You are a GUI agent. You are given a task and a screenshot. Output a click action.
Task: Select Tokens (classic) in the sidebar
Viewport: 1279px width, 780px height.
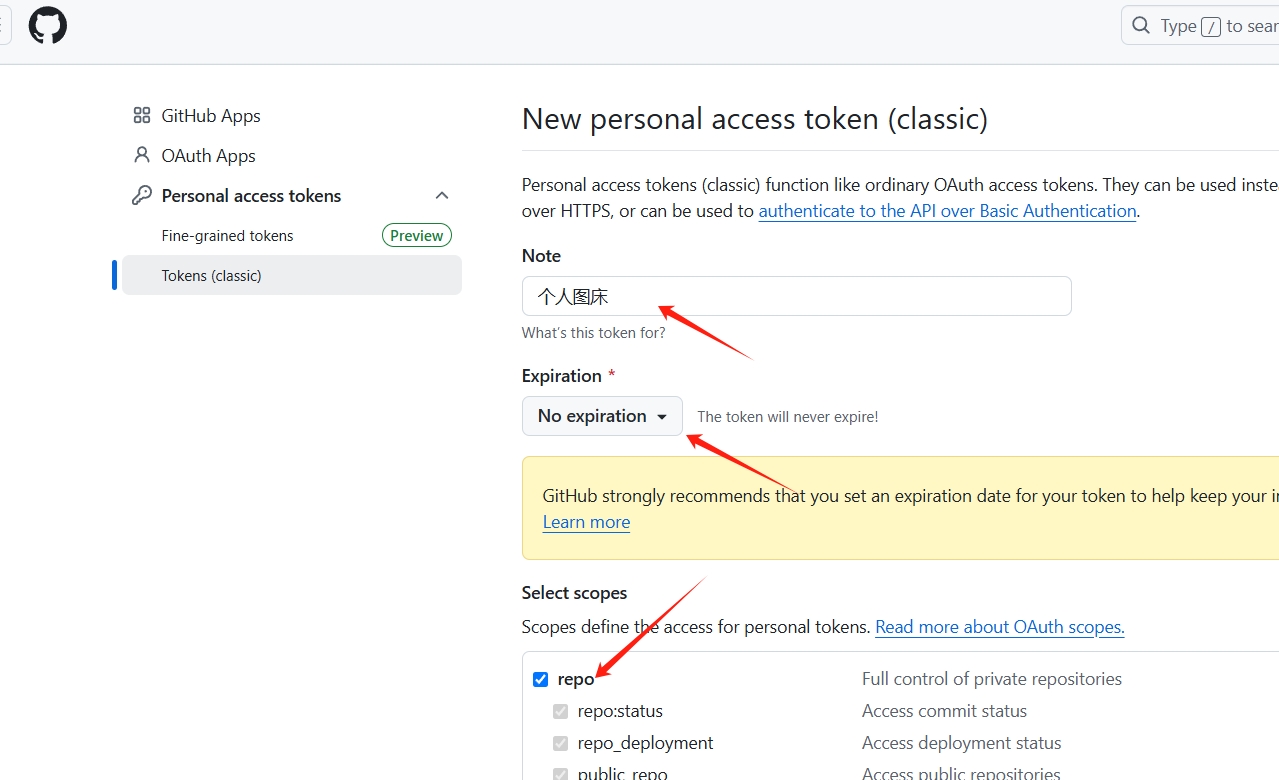tap(212, 276)
